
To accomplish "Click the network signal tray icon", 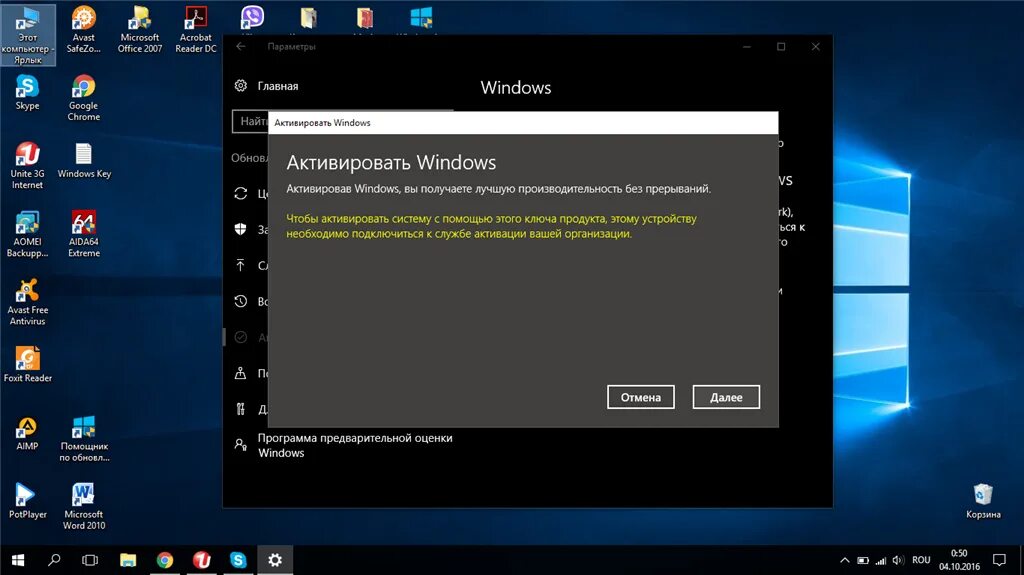I will click(x=881, y=560).
